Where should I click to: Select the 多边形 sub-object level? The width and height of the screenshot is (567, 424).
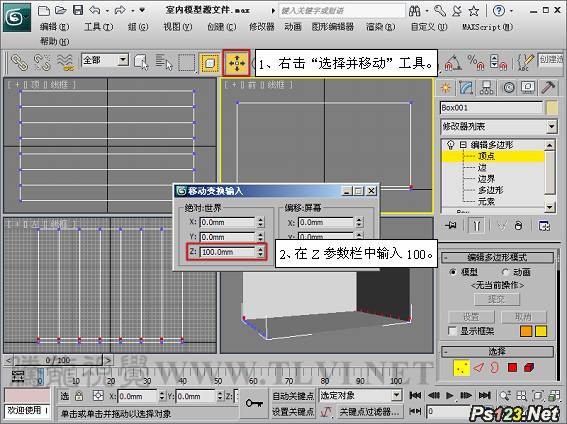[x=490, y=190]
